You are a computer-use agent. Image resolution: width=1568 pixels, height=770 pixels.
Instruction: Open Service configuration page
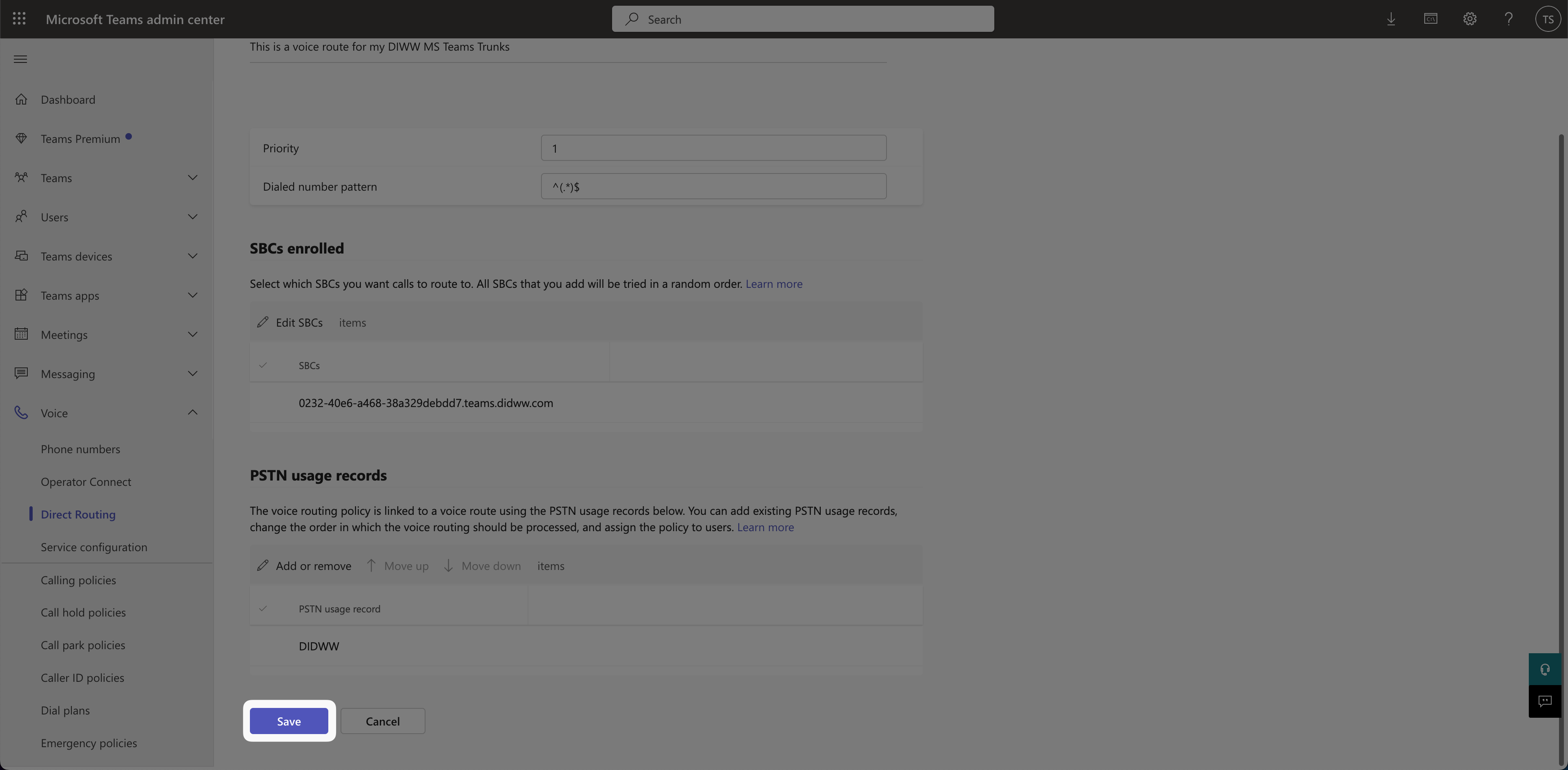click(x=94, y=547)
